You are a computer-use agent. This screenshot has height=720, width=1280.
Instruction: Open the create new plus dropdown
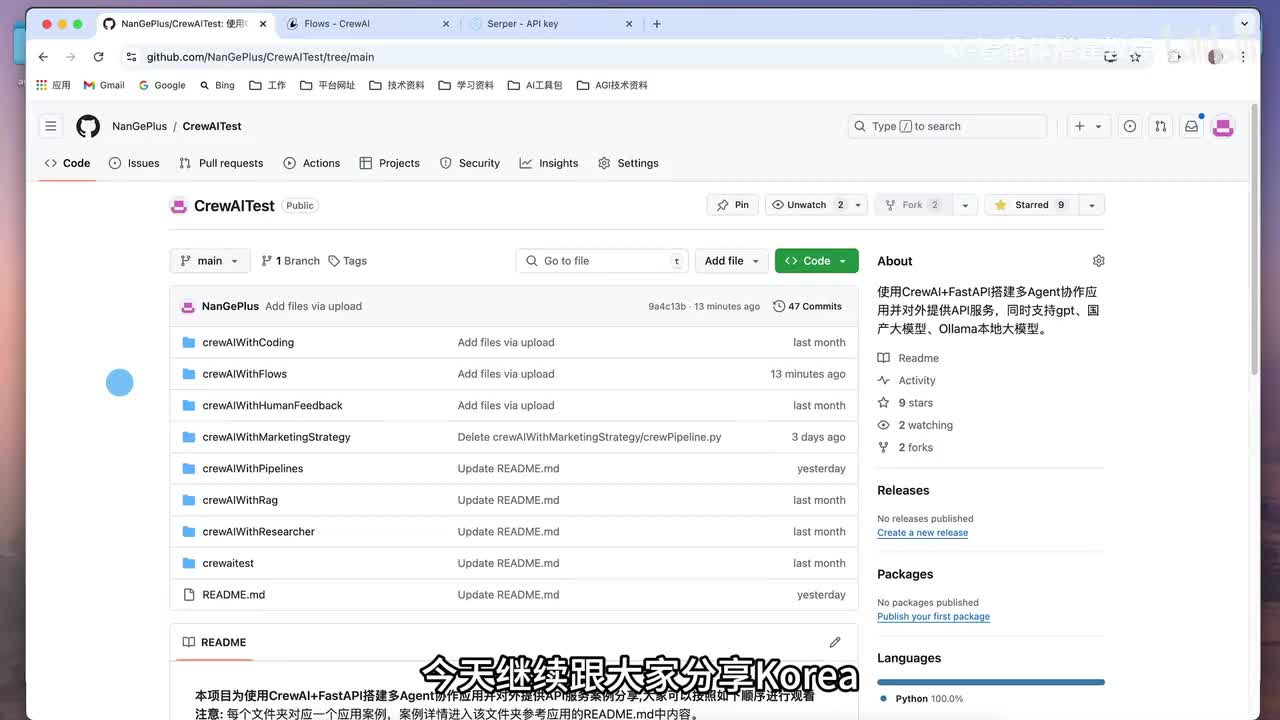click(1087, 126)
